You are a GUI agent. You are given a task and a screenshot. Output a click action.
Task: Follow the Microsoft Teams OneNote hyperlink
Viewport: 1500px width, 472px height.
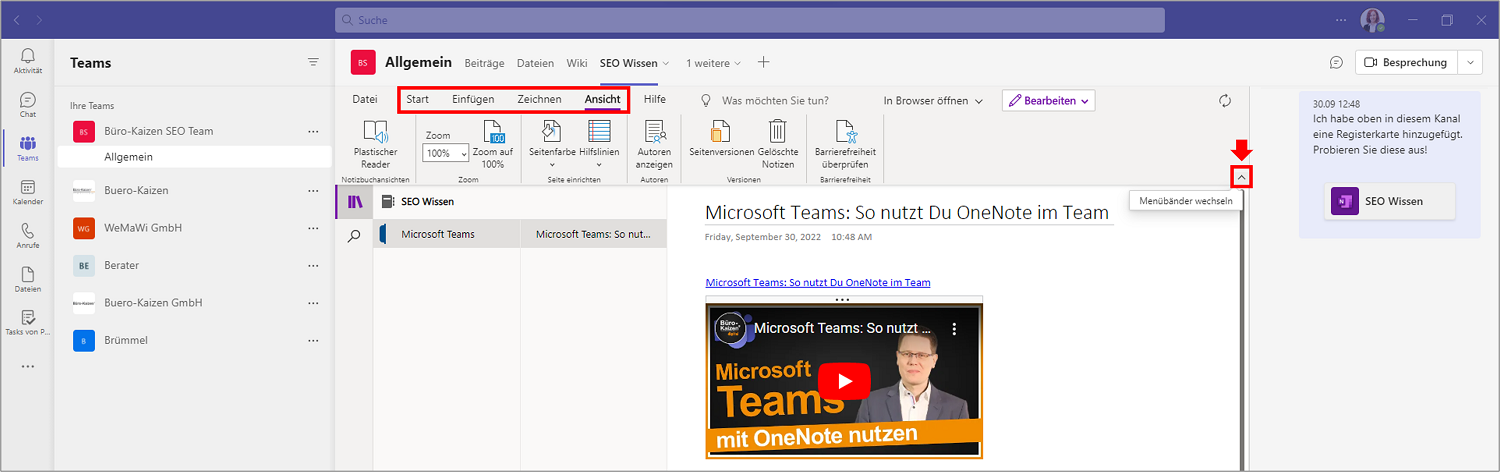[817, 282]
